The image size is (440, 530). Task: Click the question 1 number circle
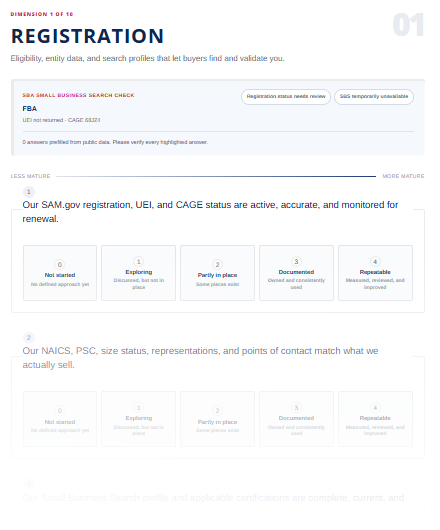click(29, 192)
